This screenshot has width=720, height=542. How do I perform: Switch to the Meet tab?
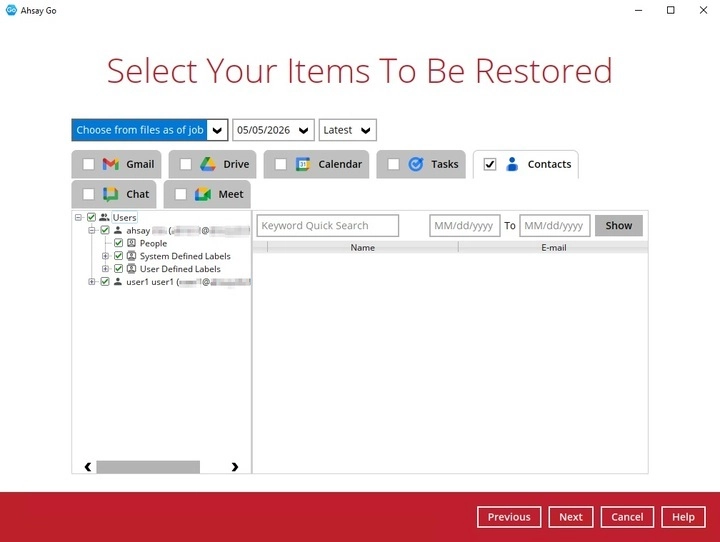tap(207, 194)
